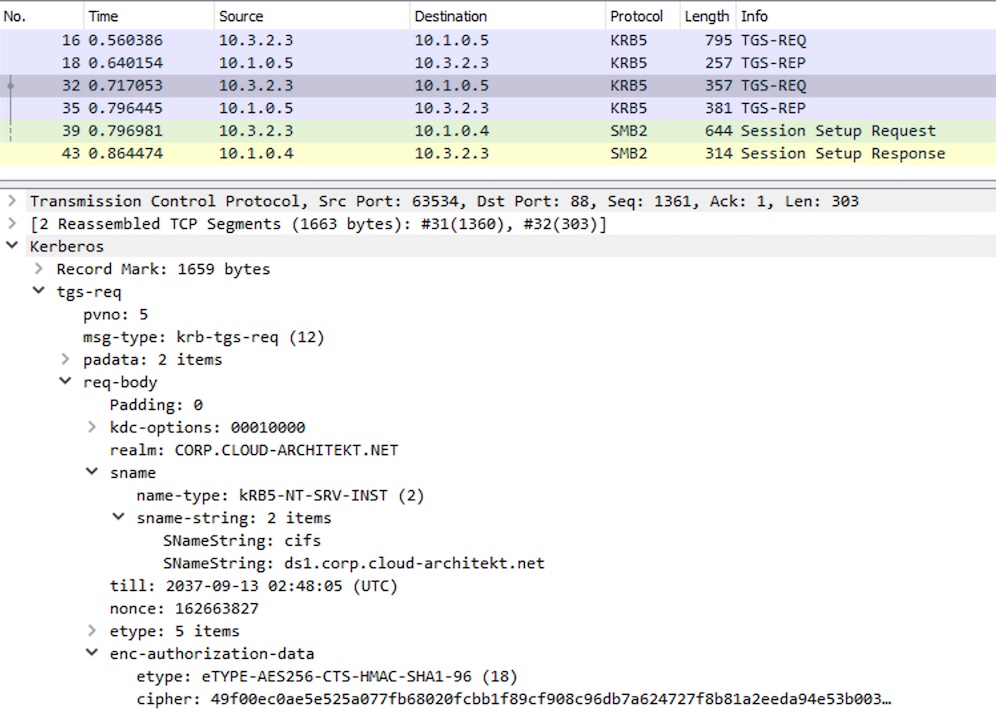
Task: Select the cipher field line
Action: click(x=513, y=699)
